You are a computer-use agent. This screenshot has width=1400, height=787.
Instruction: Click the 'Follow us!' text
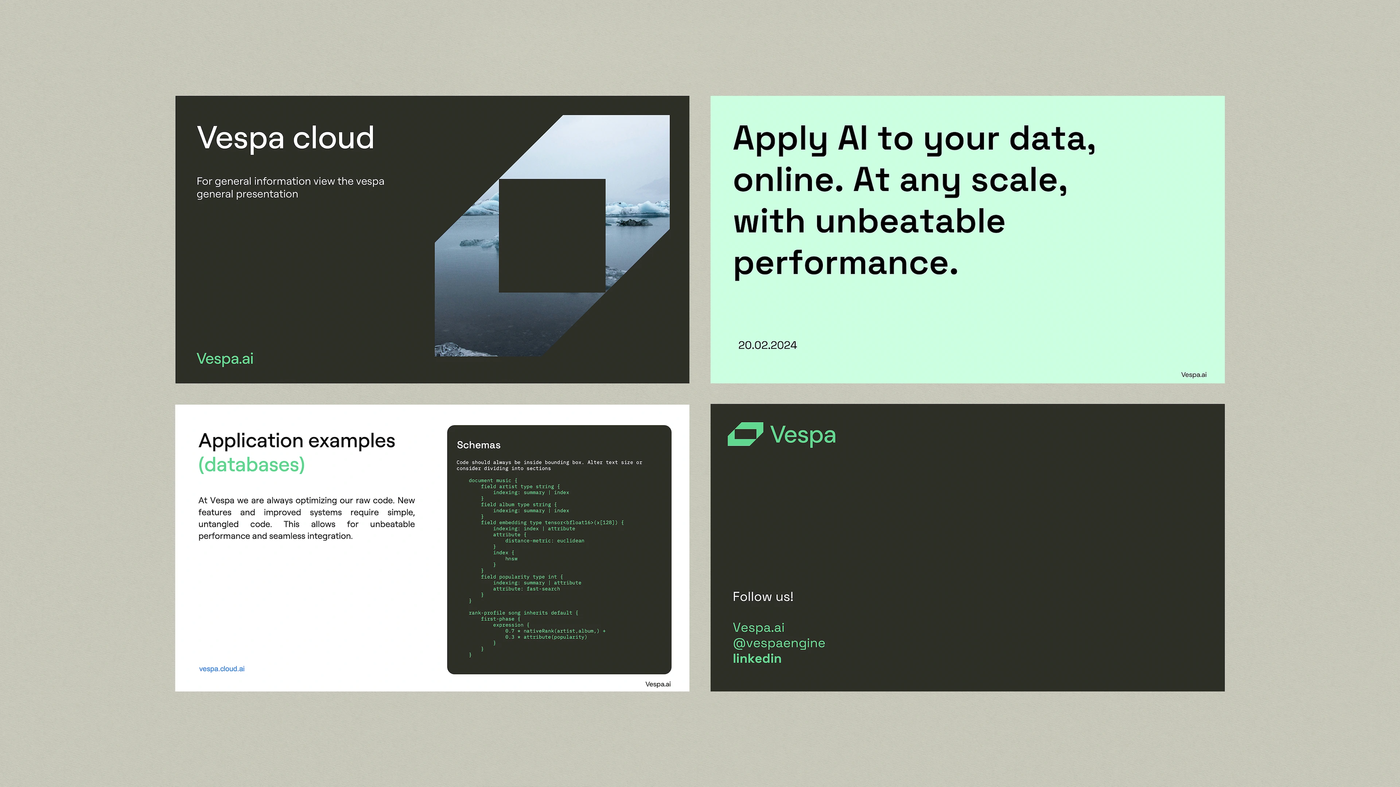tap(763, 597)
